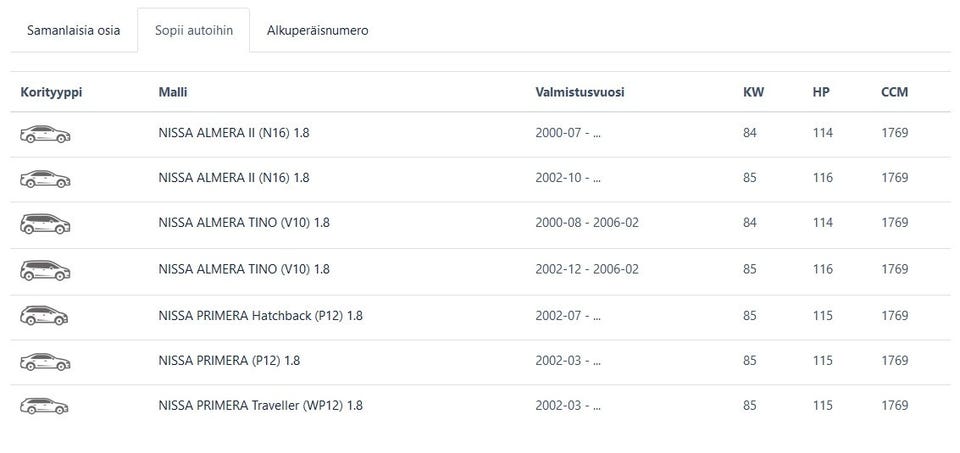
Task: Click body icon for ALMERA TINO 2000-08 row
Action: (45, 223)
